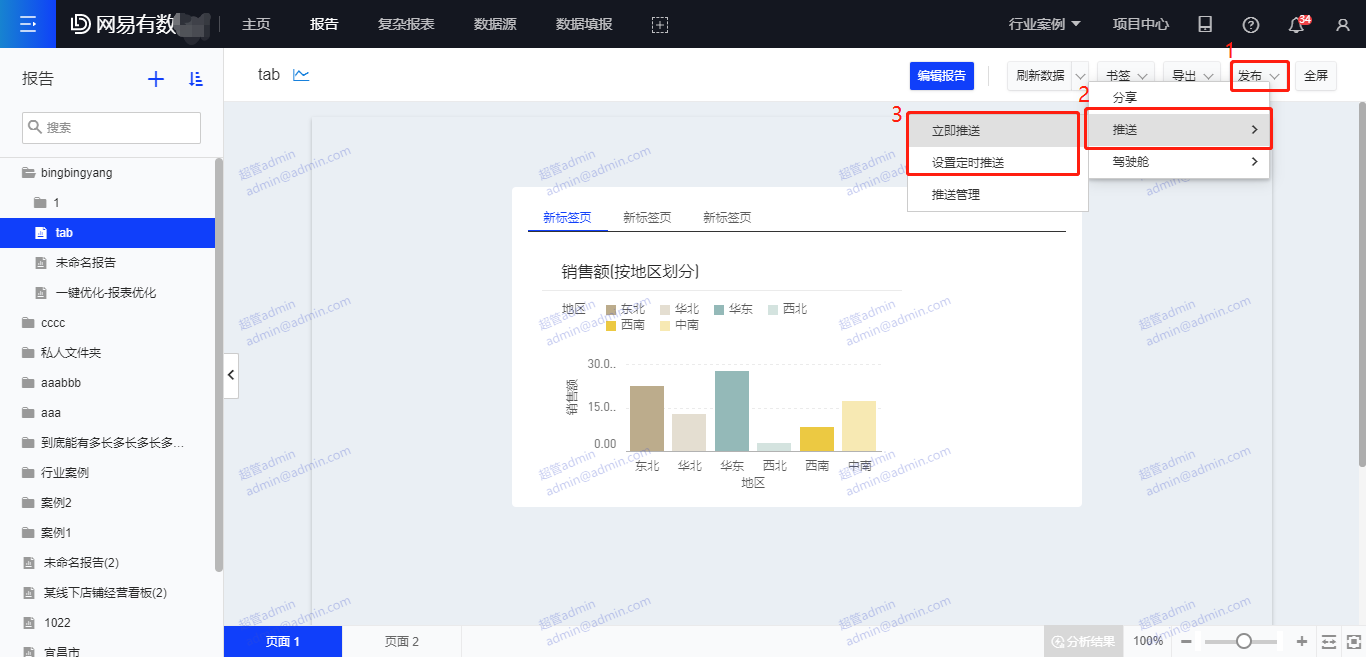Open the mobile device preview icon
The width and height of the screenshot is (1366, 657).
pos(1205,25)
